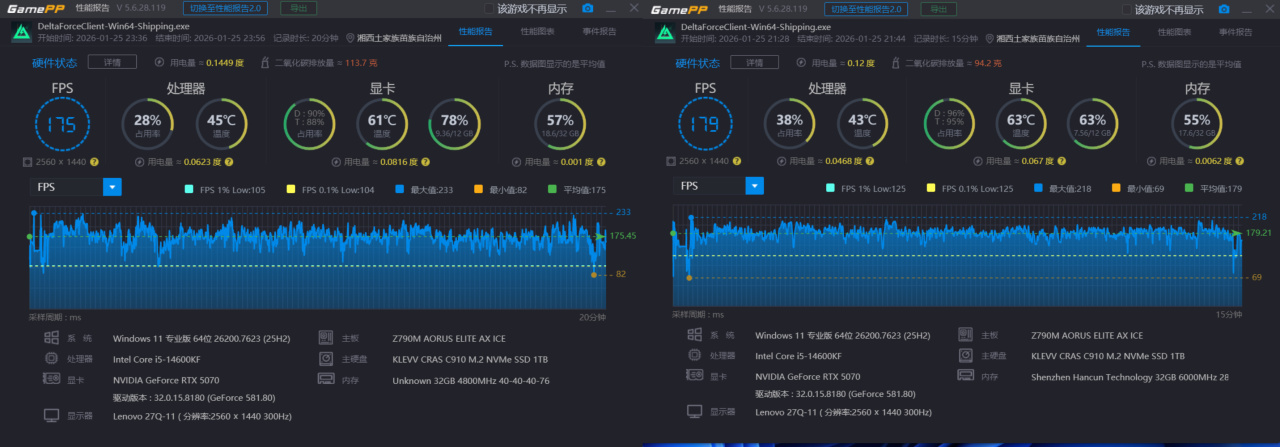
Task: Tick 该游戏不再显示 checkbox in the 15分钟 report window
Action: pos(1127,9)
